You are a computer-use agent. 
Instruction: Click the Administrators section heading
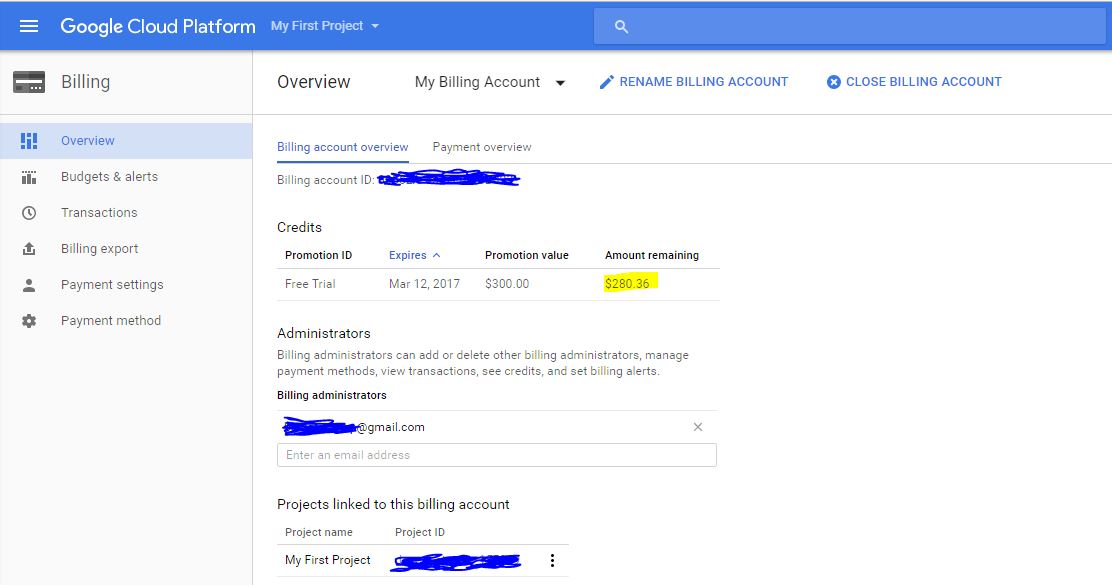[x=324, y=333]
